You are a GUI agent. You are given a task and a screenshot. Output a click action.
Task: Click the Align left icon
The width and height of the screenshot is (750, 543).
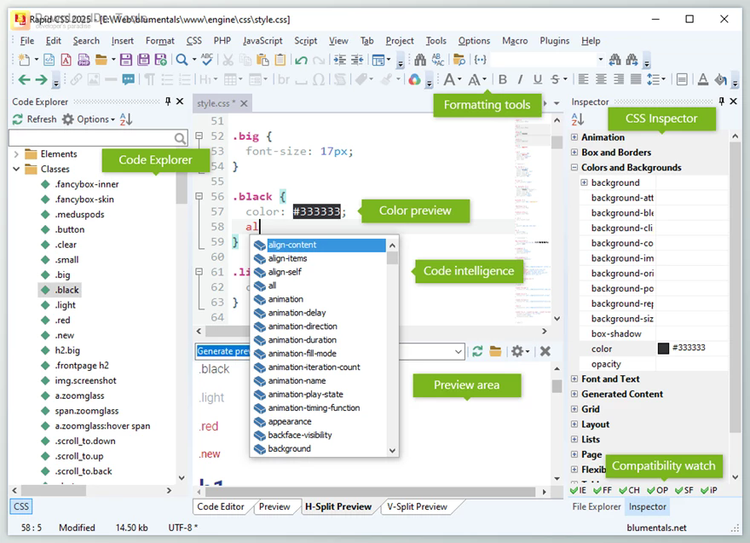(x=584, y=79)
